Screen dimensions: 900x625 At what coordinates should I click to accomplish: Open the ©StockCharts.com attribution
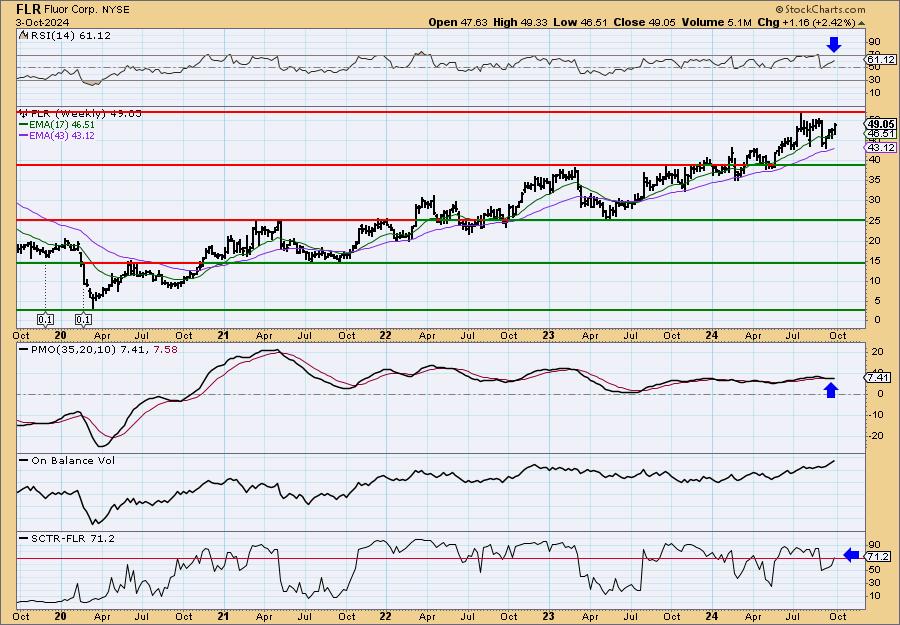pos(820,9)
